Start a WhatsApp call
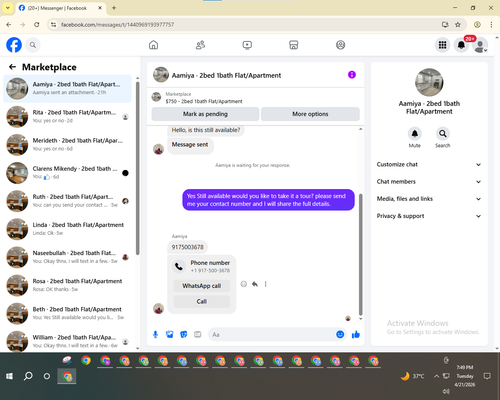Viewport: 500px width, 400px height. [202, 286]
